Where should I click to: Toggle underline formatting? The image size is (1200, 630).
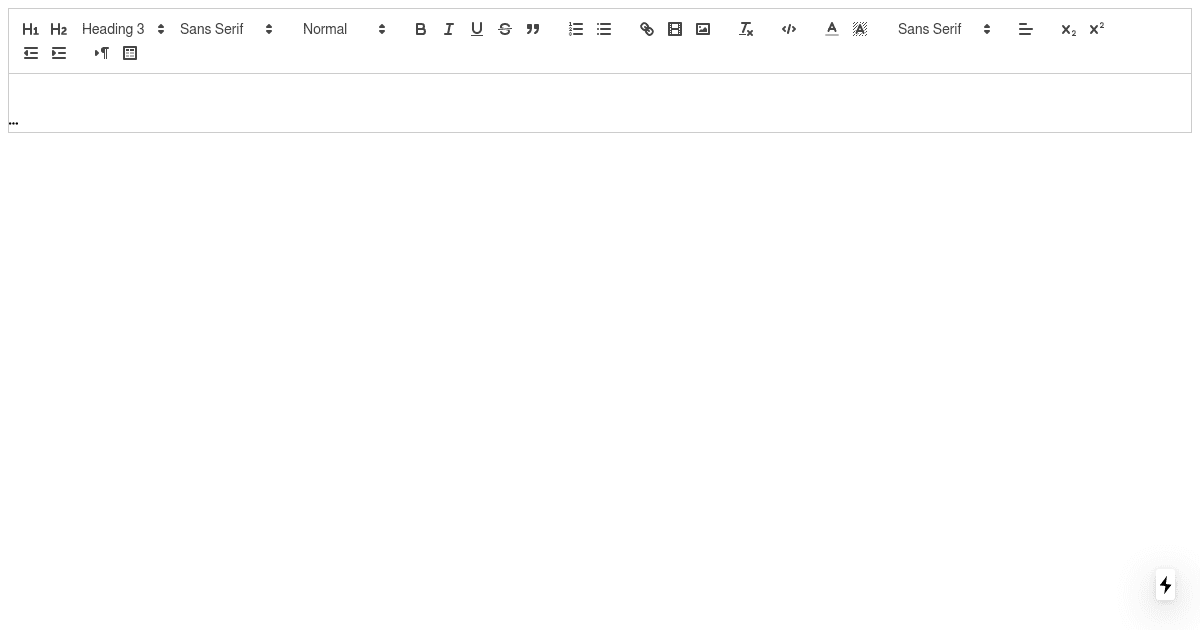point(477,29)
